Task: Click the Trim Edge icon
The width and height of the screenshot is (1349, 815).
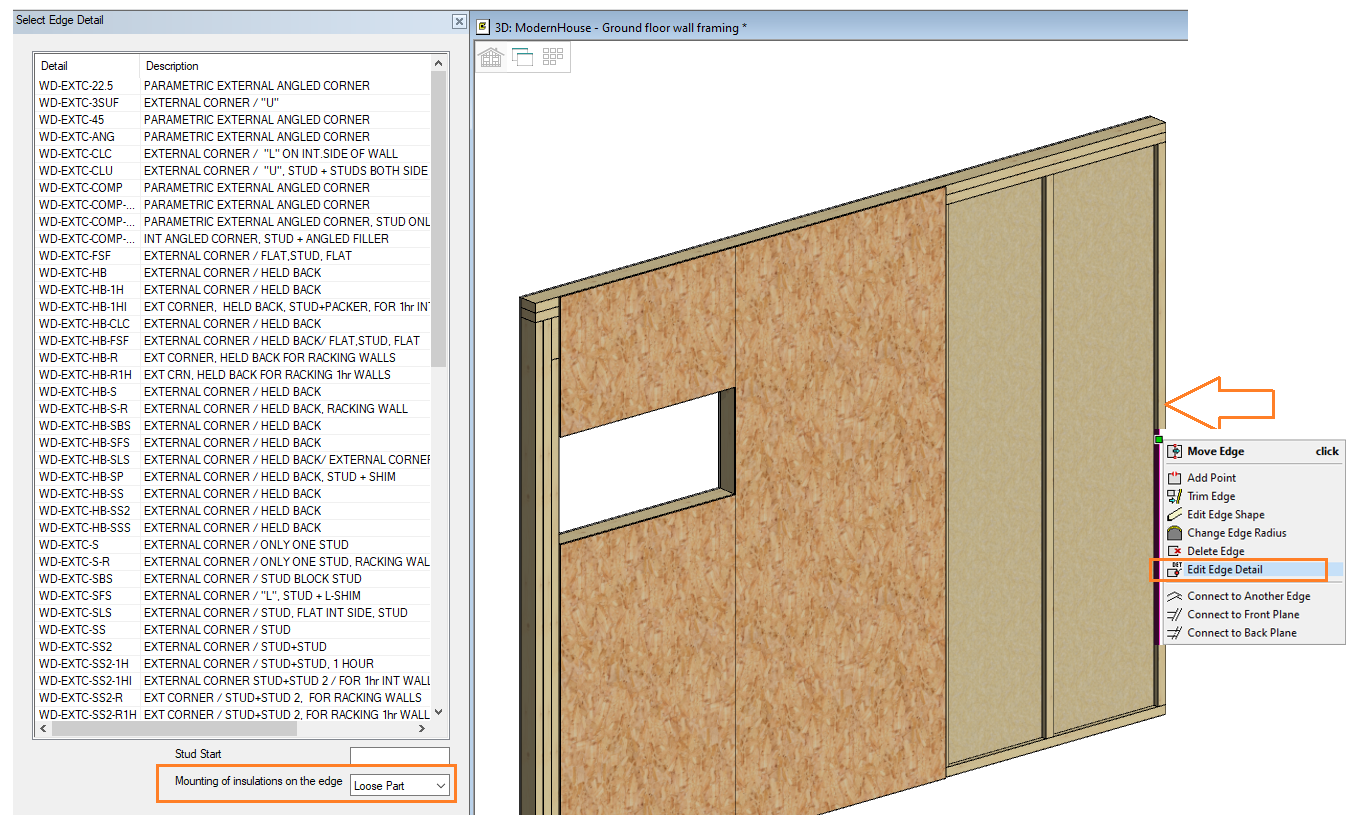Action: tap(1174, 496)
